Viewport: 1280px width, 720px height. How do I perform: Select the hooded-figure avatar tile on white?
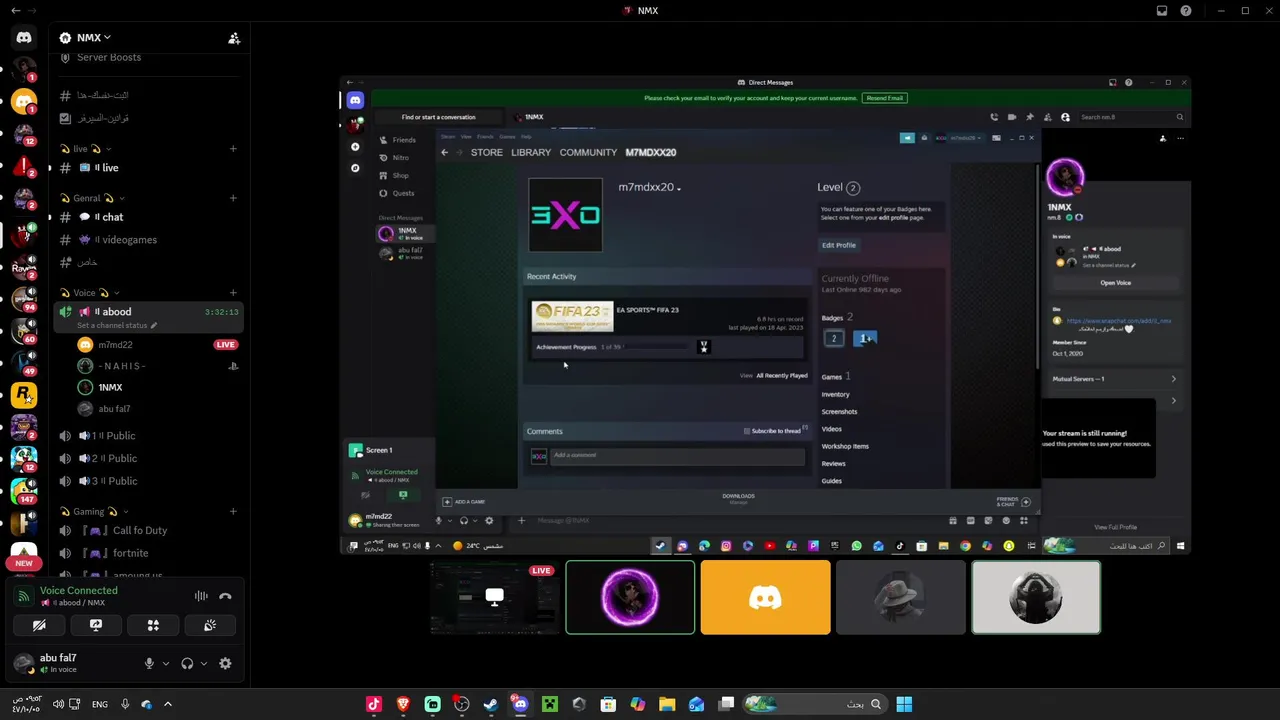tap(1036, 598)
